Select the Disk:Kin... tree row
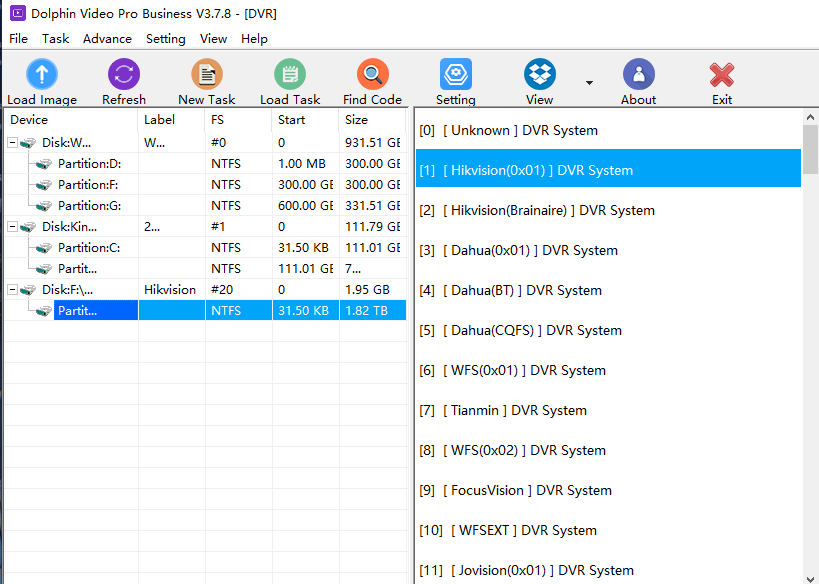This screenshot has width=819, height=584. pyautogui.click(x=205, y=227)
